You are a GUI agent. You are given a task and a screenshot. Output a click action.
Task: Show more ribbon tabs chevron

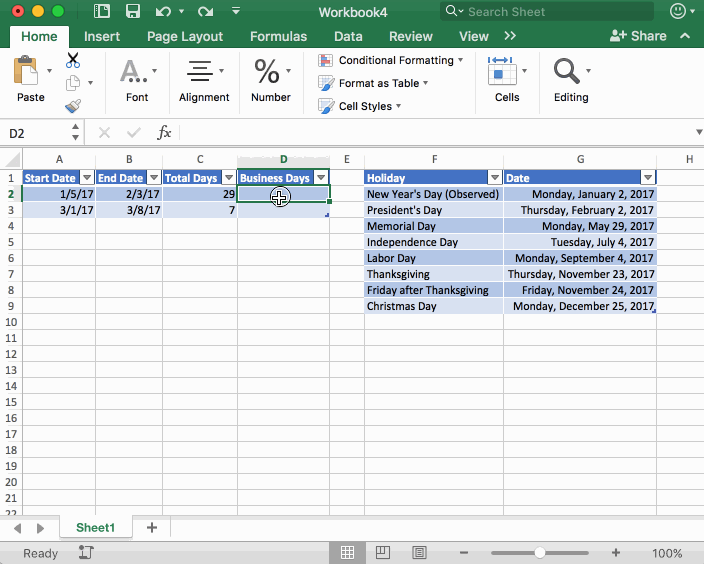point(510,36)
